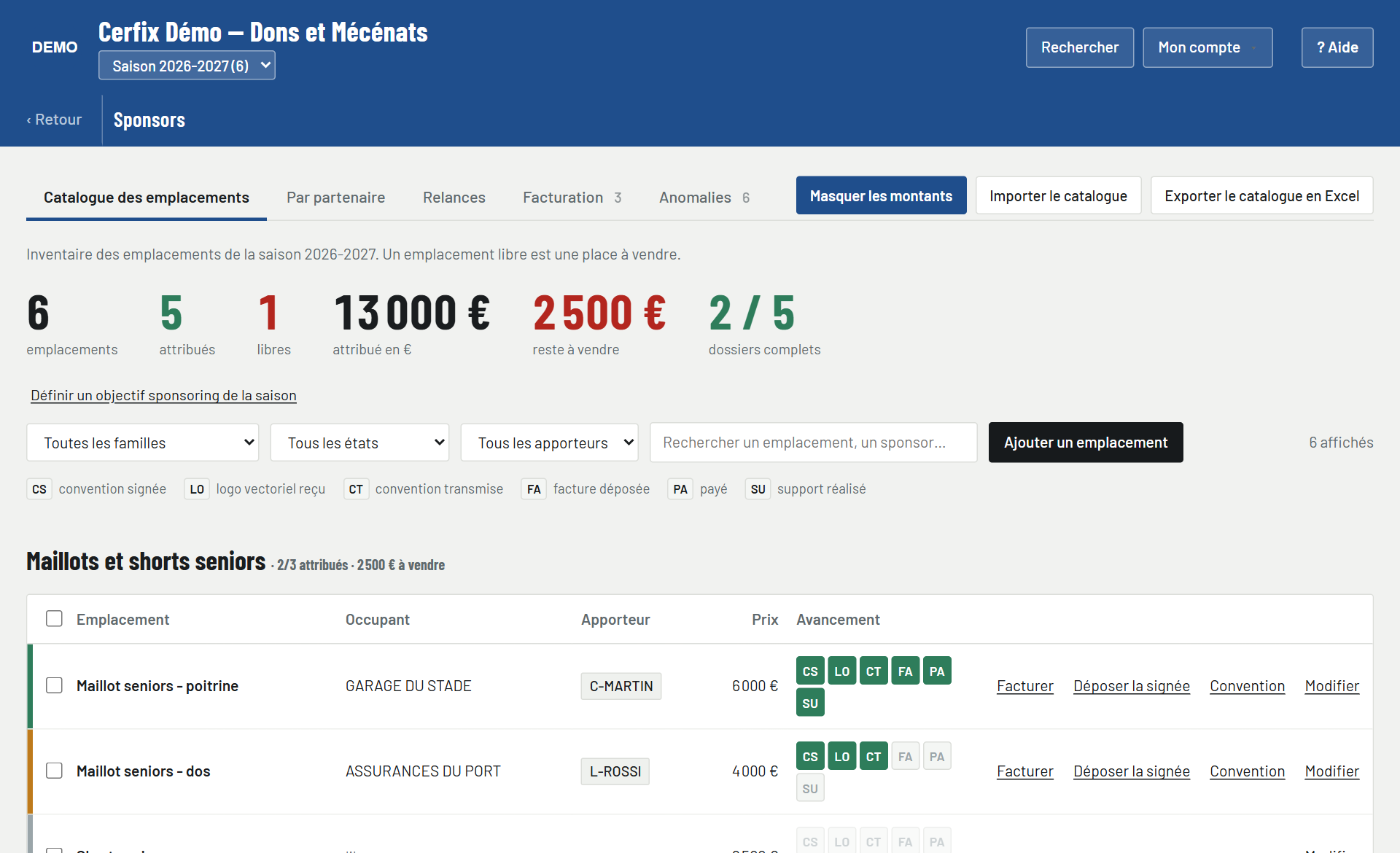Click Déposer la signée for Maillot seniors - dos
Screen dimensions: 1400x853
pos(1131,771)
